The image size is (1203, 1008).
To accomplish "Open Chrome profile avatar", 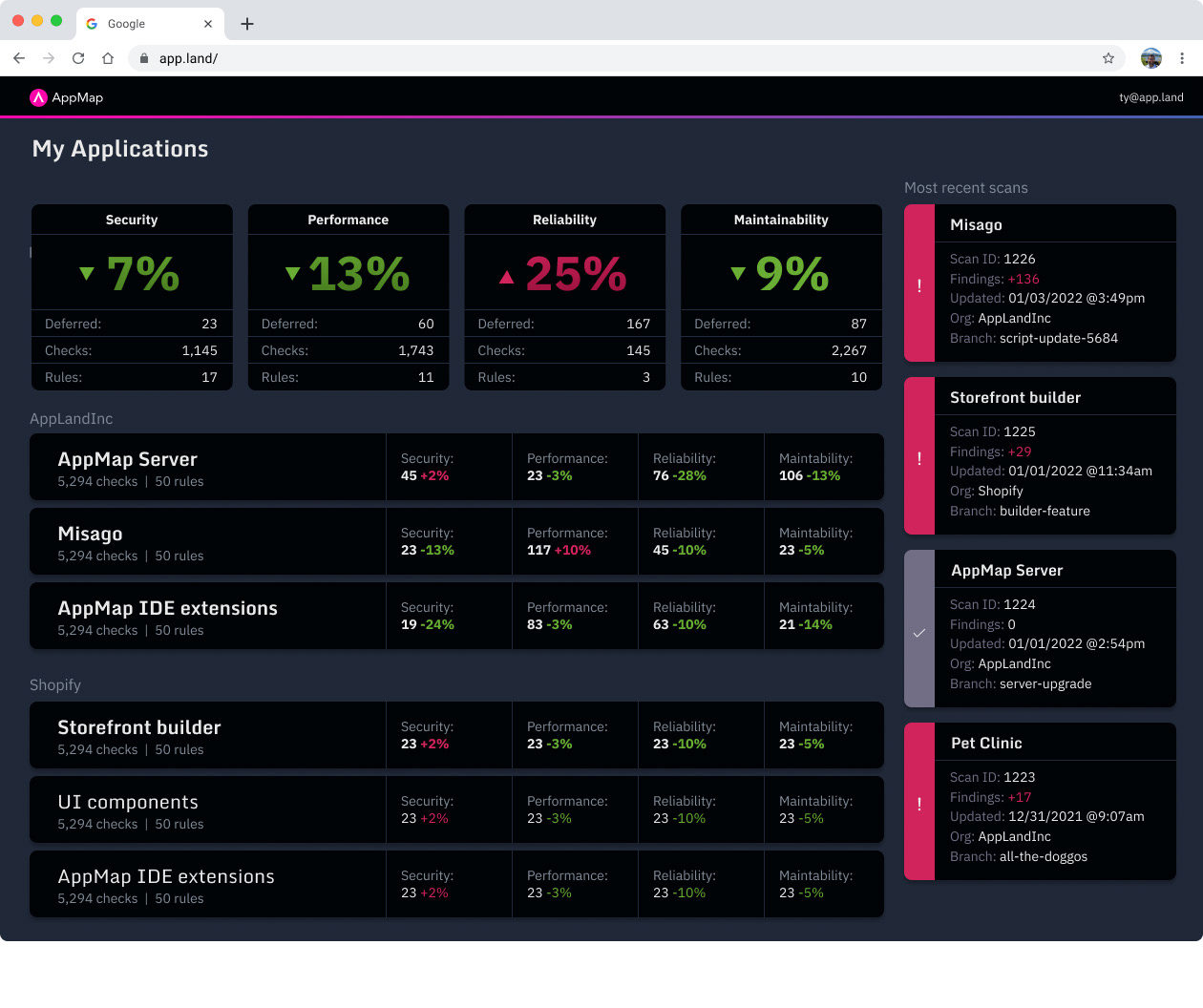I will coord(1151,58).
